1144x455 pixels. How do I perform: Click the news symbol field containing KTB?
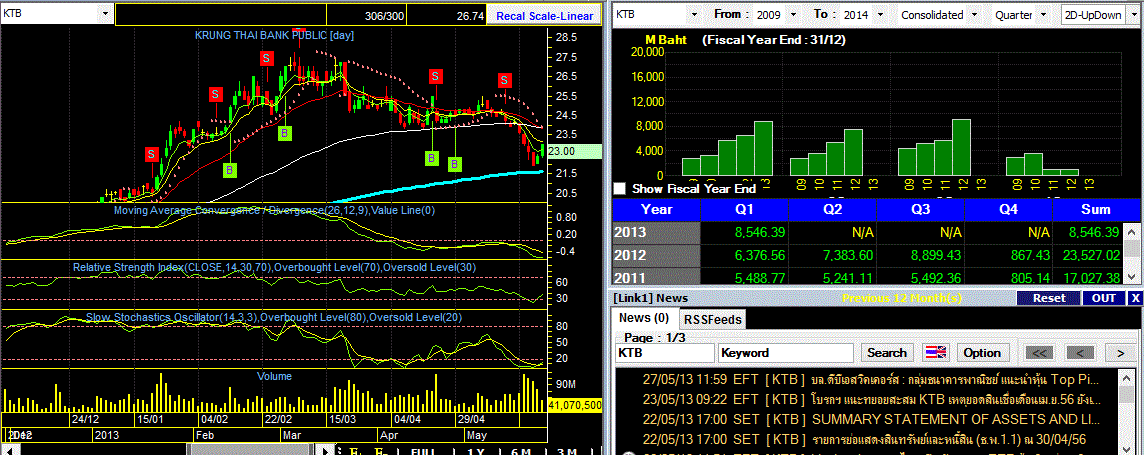pos(665,353)
